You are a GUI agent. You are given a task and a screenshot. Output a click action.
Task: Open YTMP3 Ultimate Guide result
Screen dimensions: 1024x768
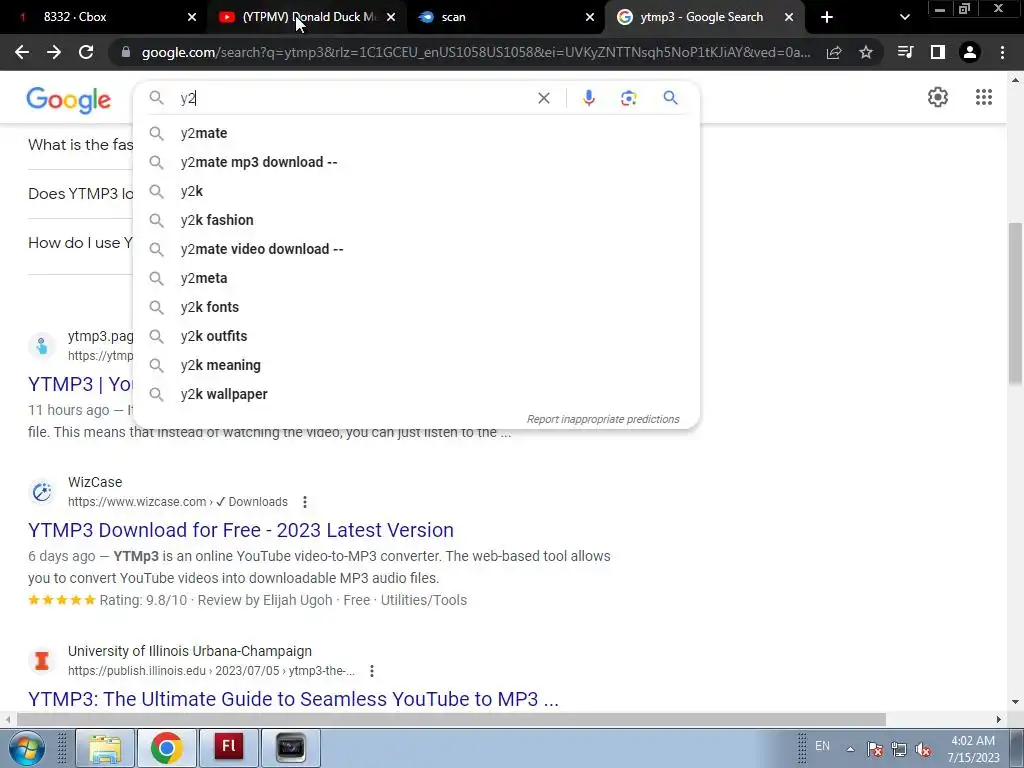pos(293,699)
